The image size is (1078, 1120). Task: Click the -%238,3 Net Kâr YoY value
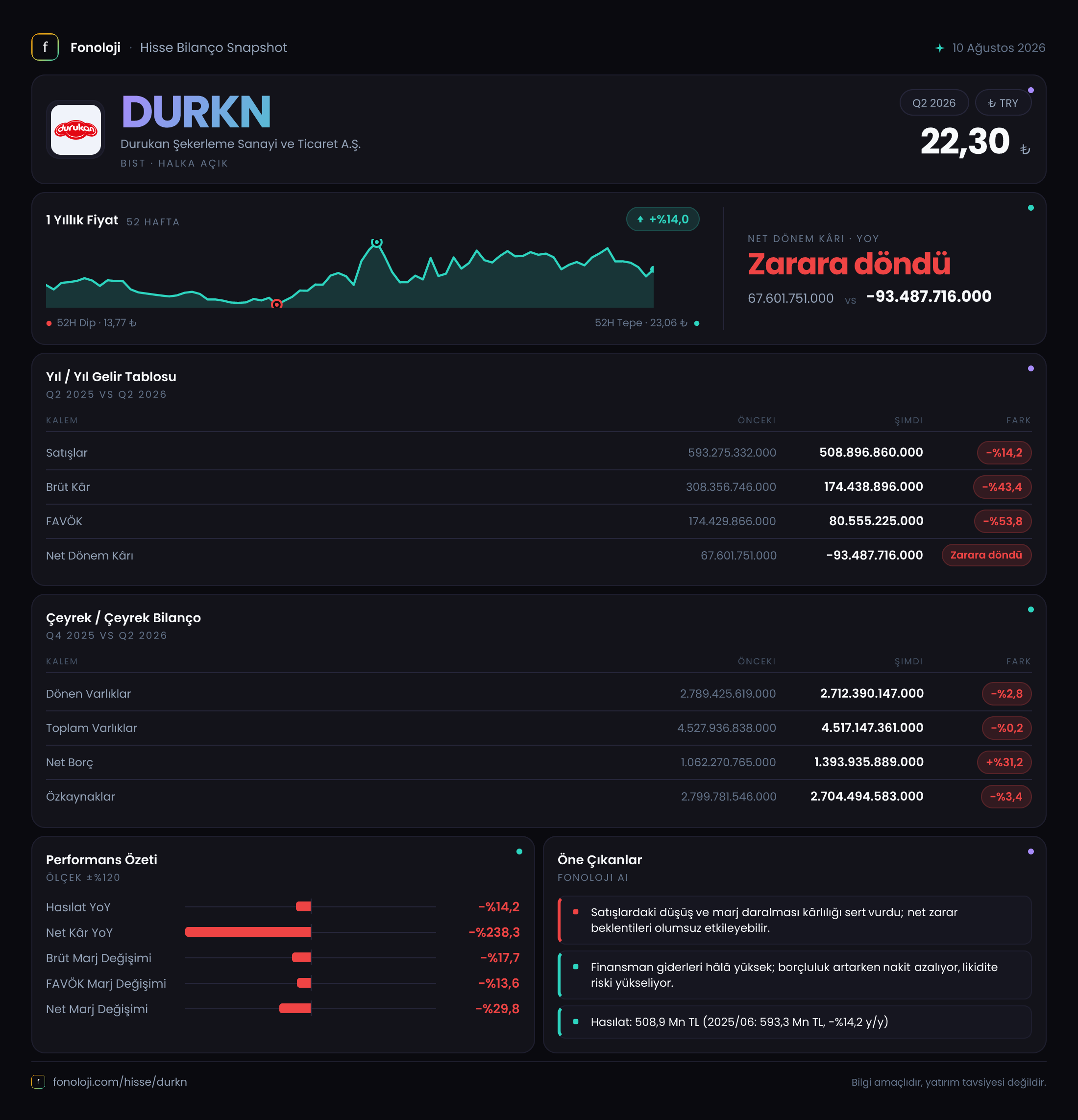point(494,932)
